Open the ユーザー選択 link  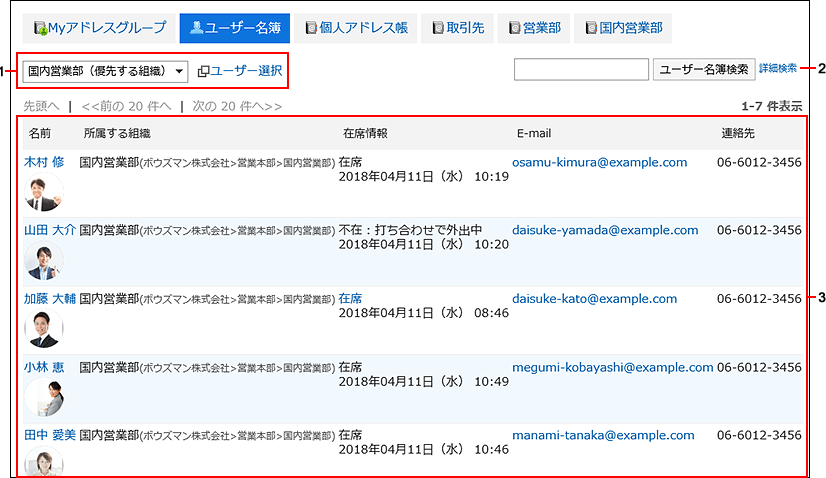(247, 71)
